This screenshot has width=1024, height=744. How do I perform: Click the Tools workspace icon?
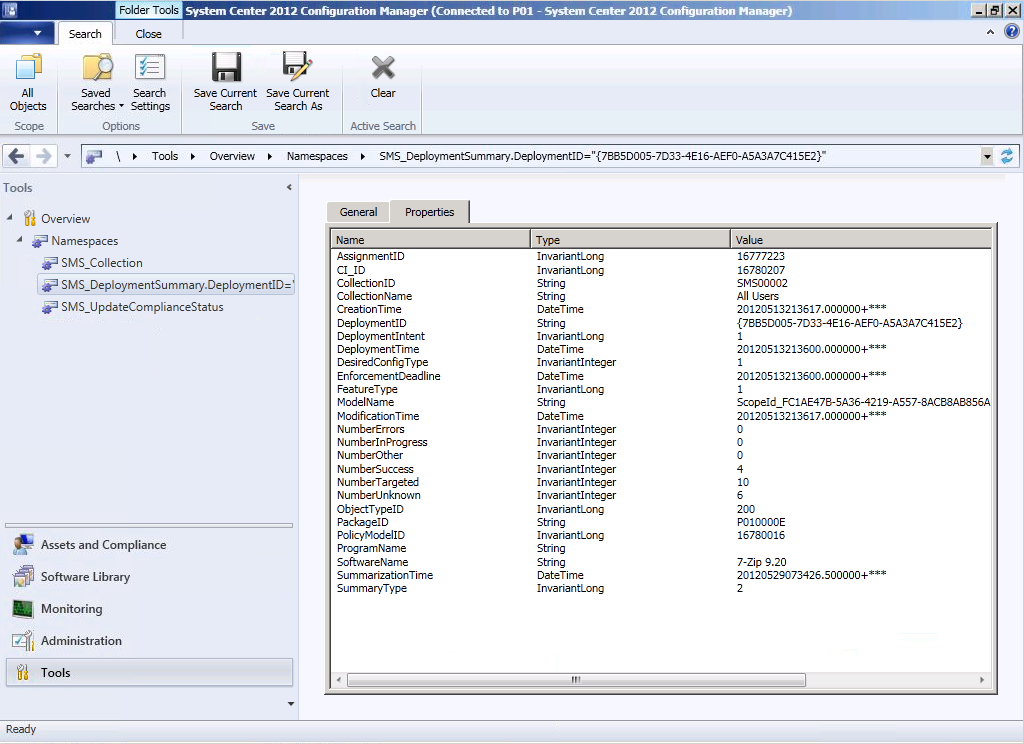pyautogui.click(x=23, y=672)
